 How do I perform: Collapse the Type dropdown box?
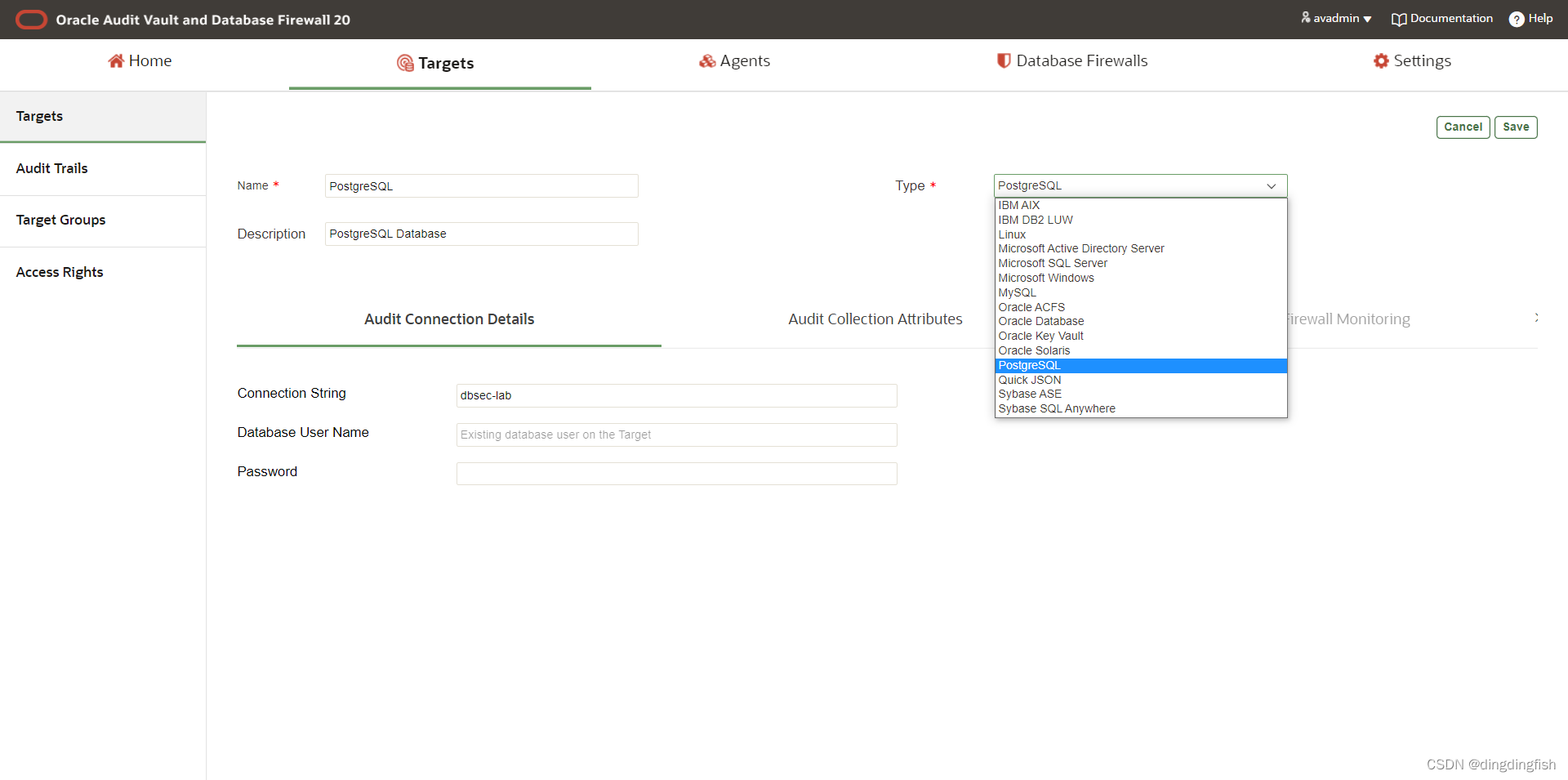click(x=1140, y=185)
